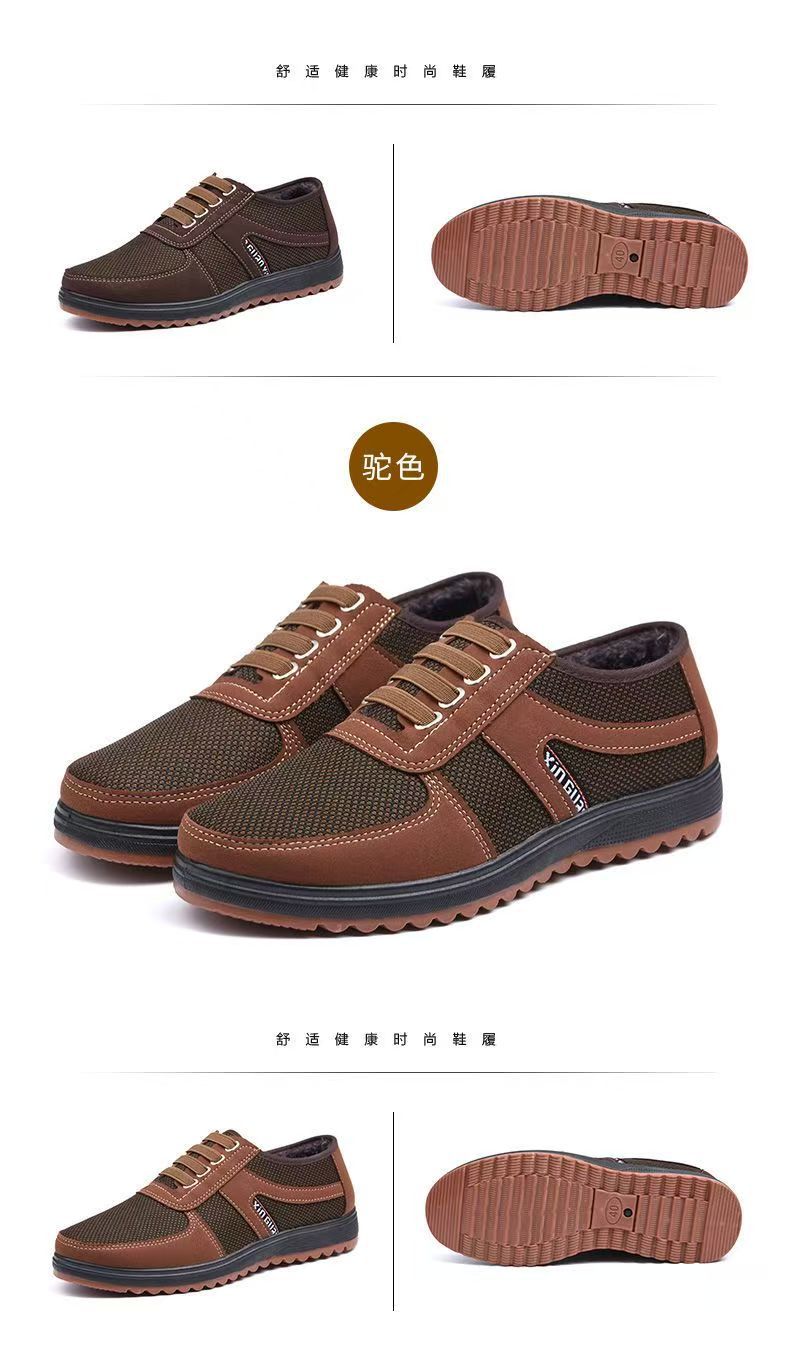Select the top header text 舒适健康时尚鞋履
The image size is (790, 1345).
coord(386,72)
